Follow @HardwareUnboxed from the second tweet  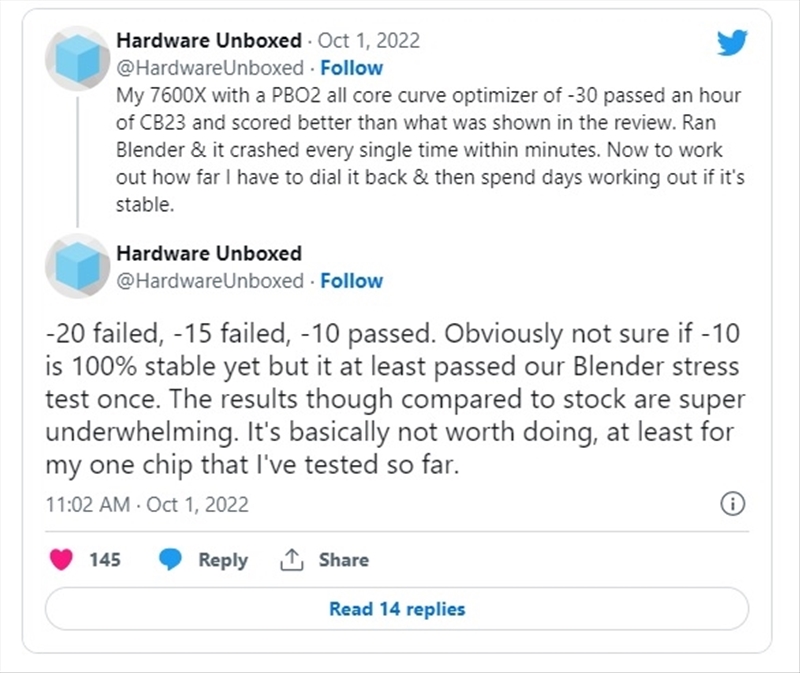pos(350,281)
